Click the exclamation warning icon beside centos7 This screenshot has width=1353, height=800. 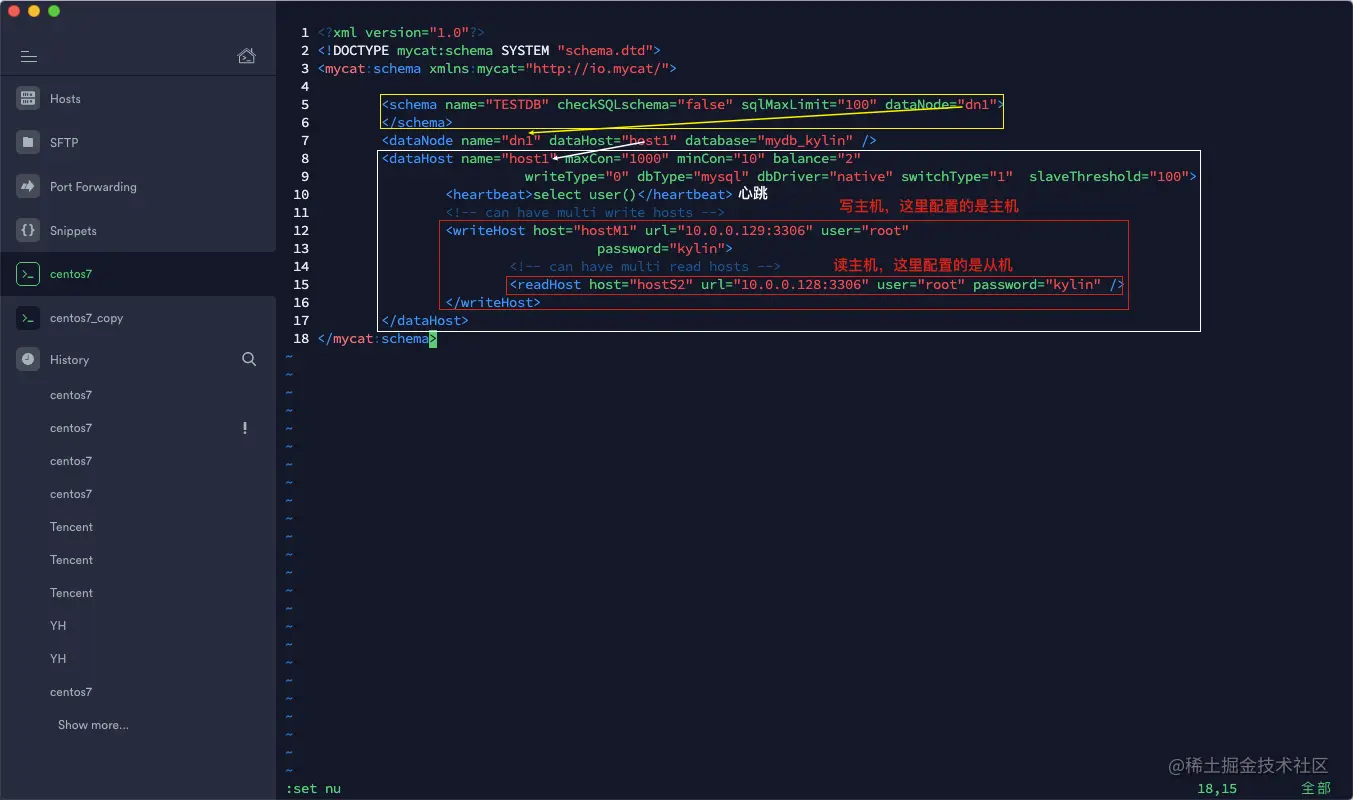(245, 428)
